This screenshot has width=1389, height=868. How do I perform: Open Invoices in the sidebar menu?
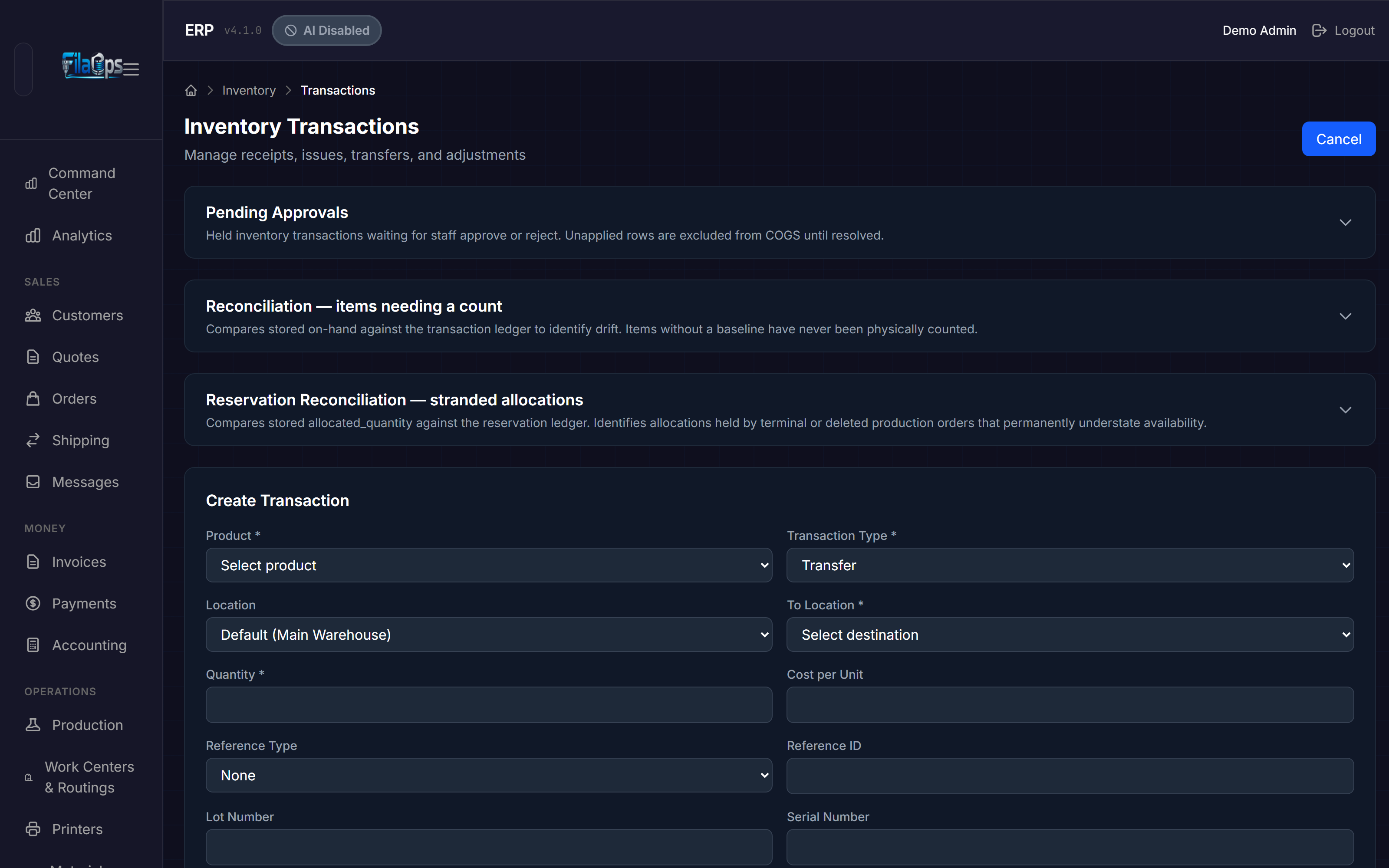[x=79, y=562]
